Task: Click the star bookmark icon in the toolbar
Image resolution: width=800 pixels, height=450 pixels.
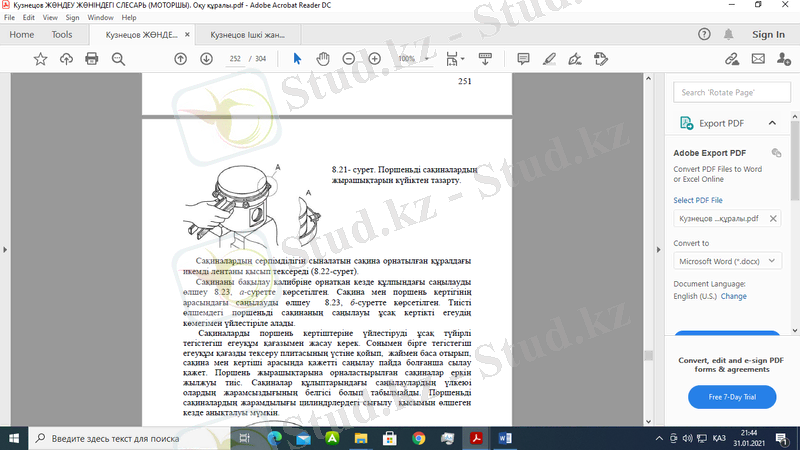Action: tap(40, 59)
